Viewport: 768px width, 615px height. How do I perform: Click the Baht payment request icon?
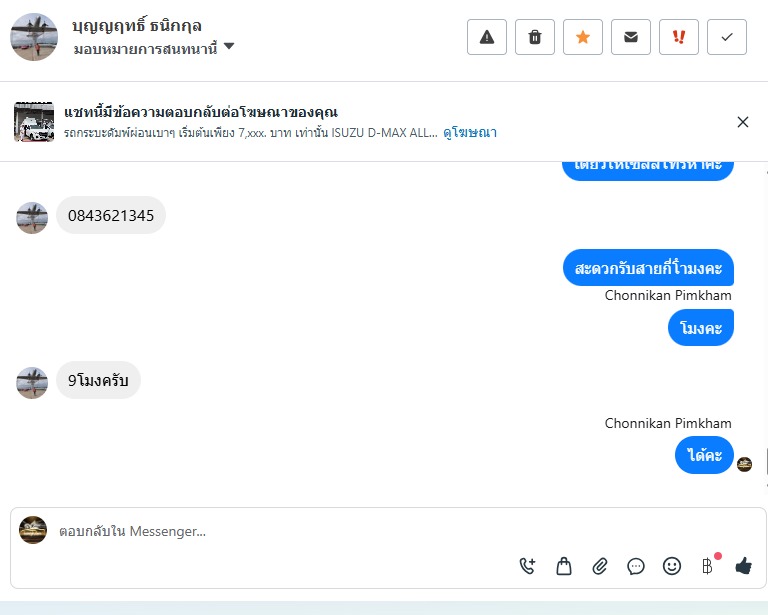(707, 567)
